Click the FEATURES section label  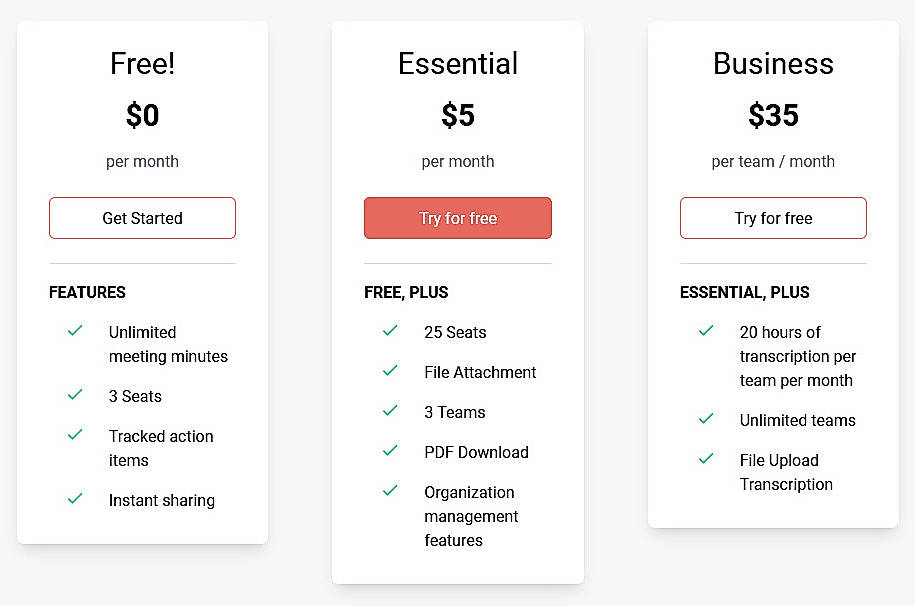click(87, 292)
